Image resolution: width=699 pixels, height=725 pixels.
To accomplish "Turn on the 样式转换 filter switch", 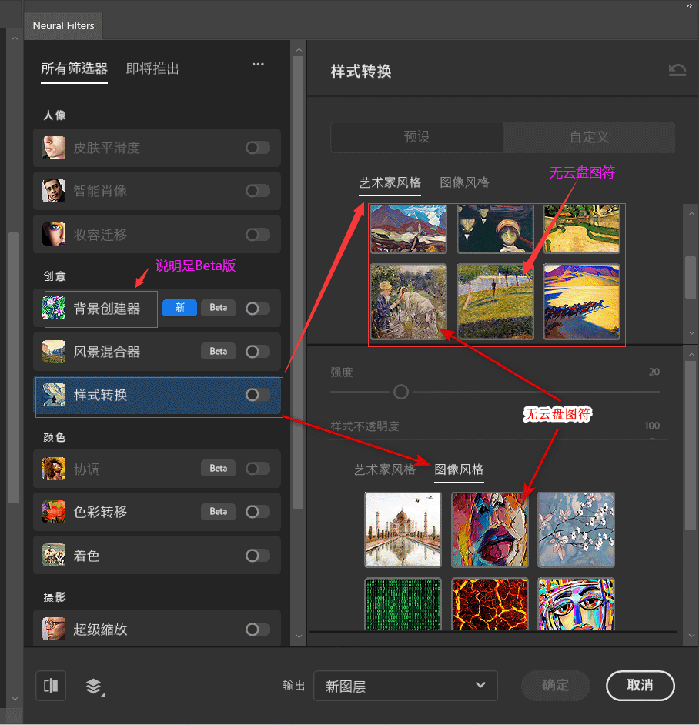I will 258,394.
